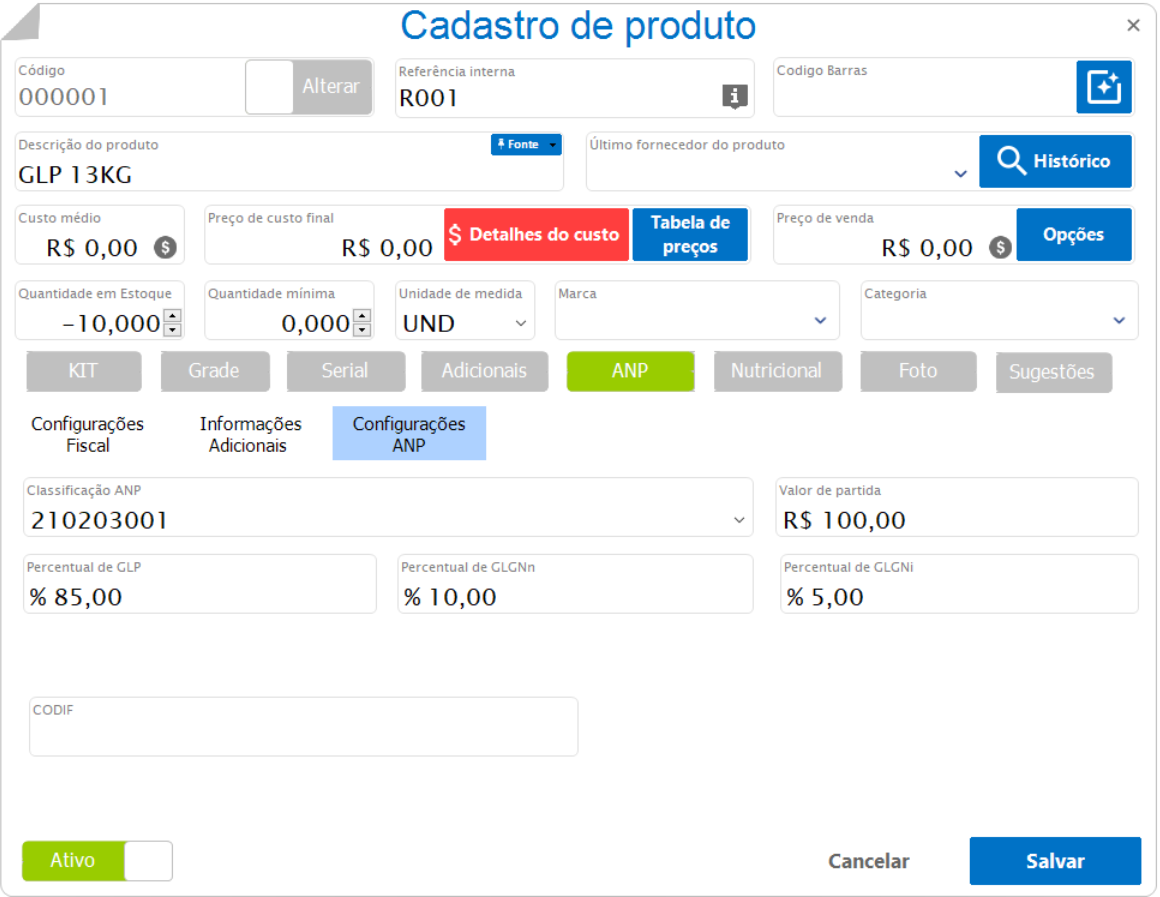Viewport: 1160px width, 897px height.
Task: Close the Cadastro de produto window
Action: click(x=1133, y=26)
